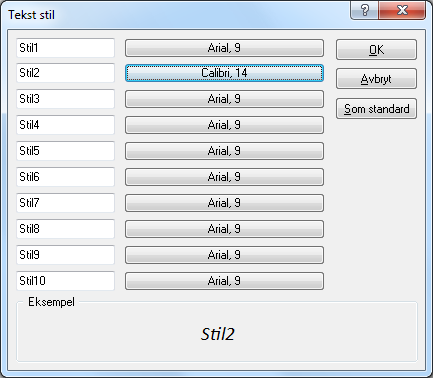Click the Stil9 input field
This screenshot has height=378, width=433.
coord(65,255)
